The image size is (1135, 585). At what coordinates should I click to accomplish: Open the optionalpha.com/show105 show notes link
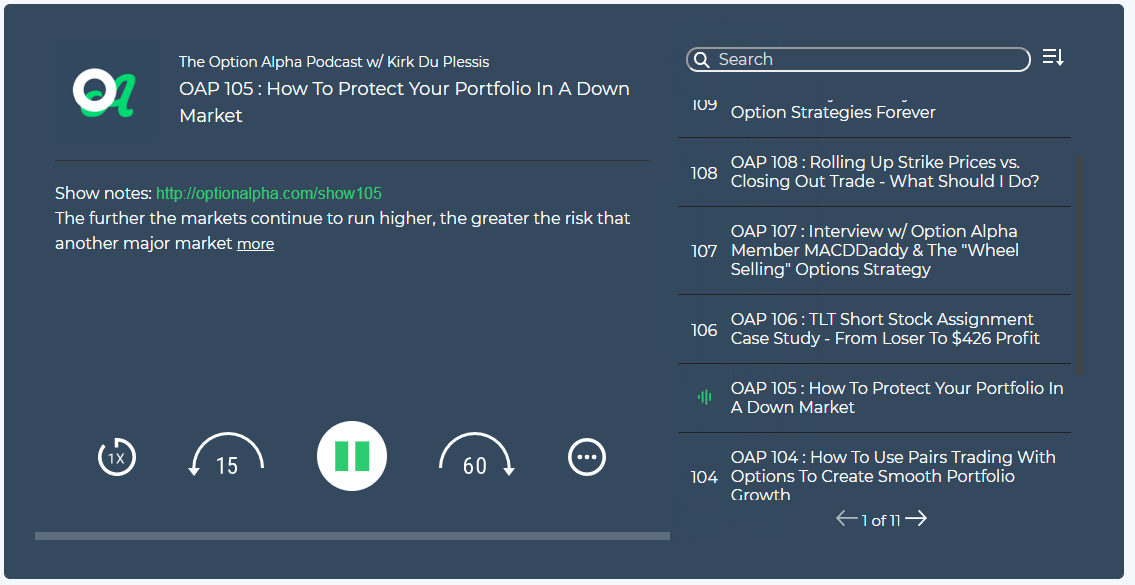pyautogui.click(x=269, y=193)
